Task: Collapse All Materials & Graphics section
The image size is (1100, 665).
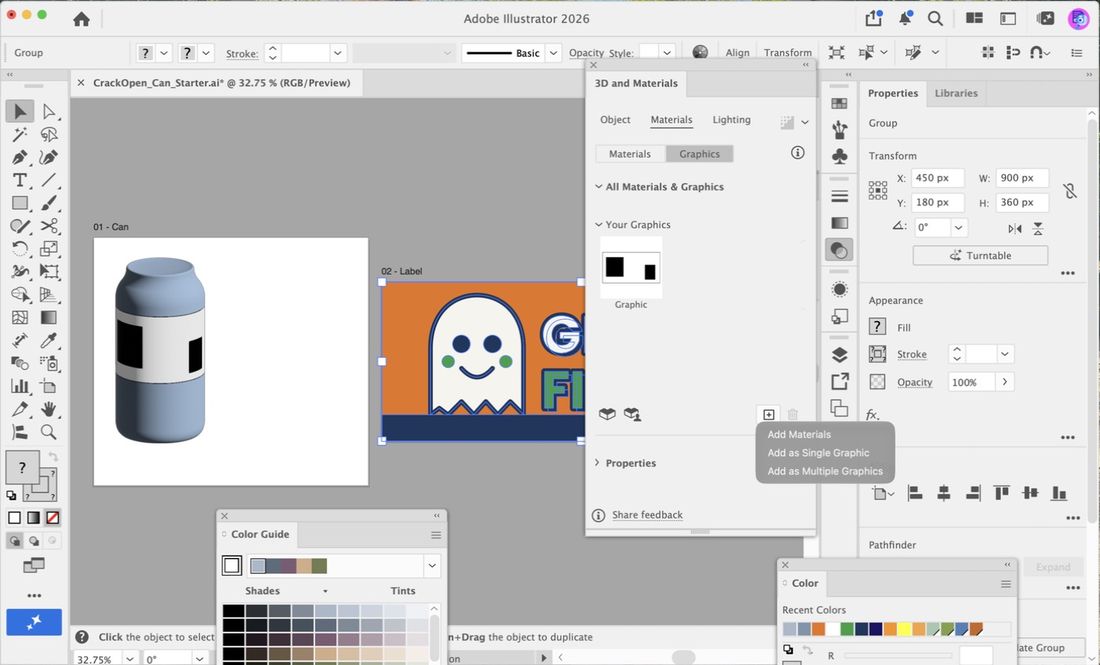Action: click(x=598, y=187)
